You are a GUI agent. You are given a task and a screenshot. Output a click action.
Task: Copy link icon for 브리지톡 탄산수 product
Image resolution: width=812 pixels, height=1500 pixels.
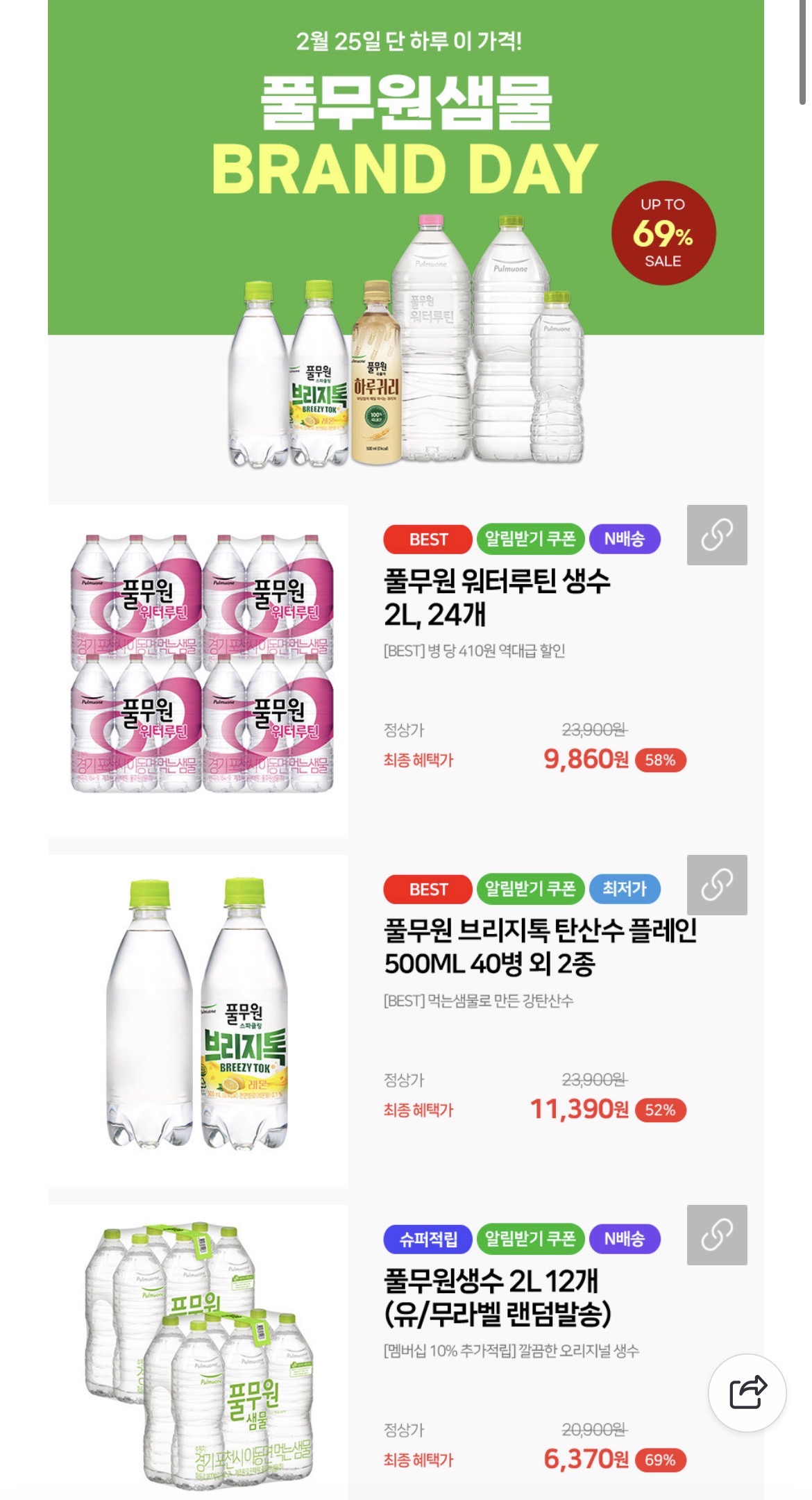click(717, 885)
